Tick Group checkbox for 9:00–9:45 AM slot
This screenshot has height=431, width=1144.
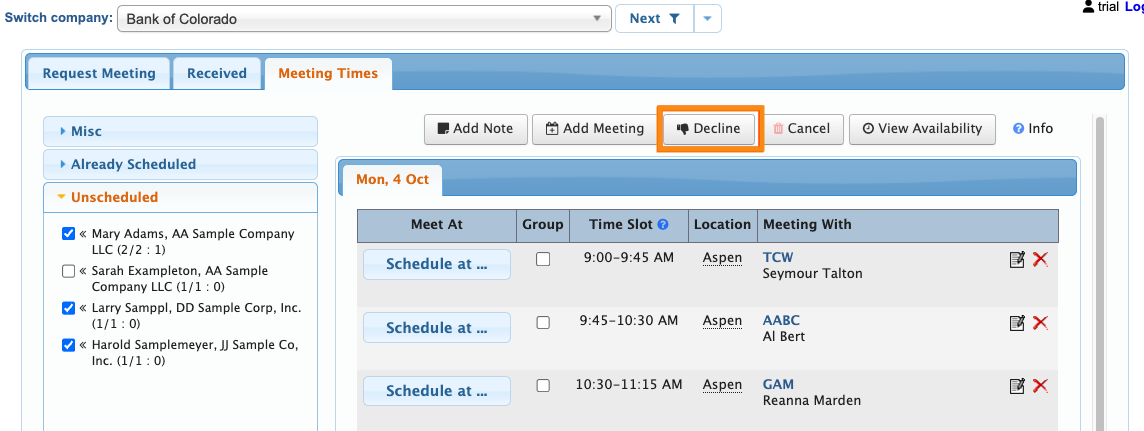[543, 259]
